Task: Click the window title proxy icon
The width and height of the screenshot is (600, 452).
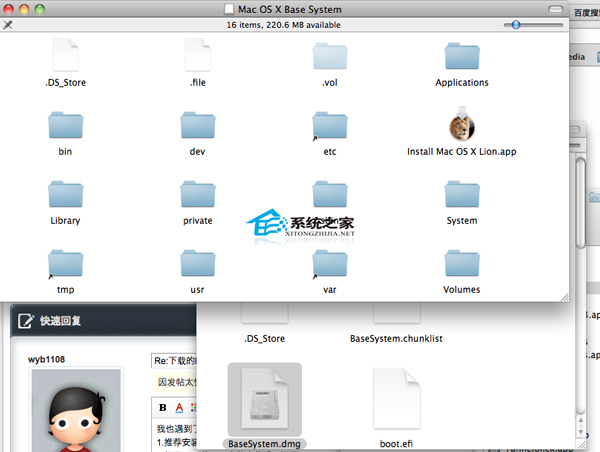Action: (x=229, y=9)
